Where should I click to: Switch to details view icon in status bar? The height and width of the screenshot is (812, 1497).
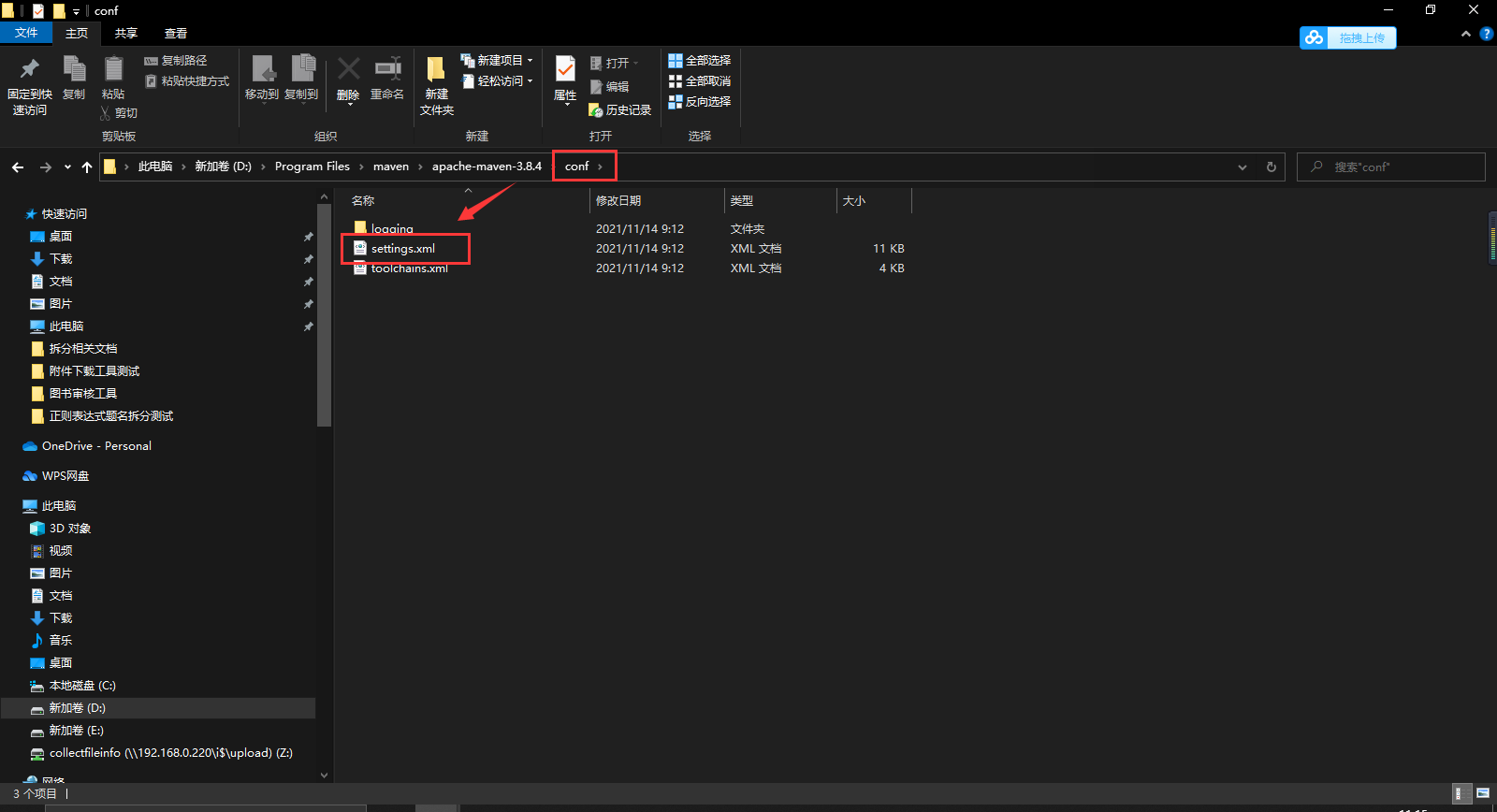point(1461,793)
